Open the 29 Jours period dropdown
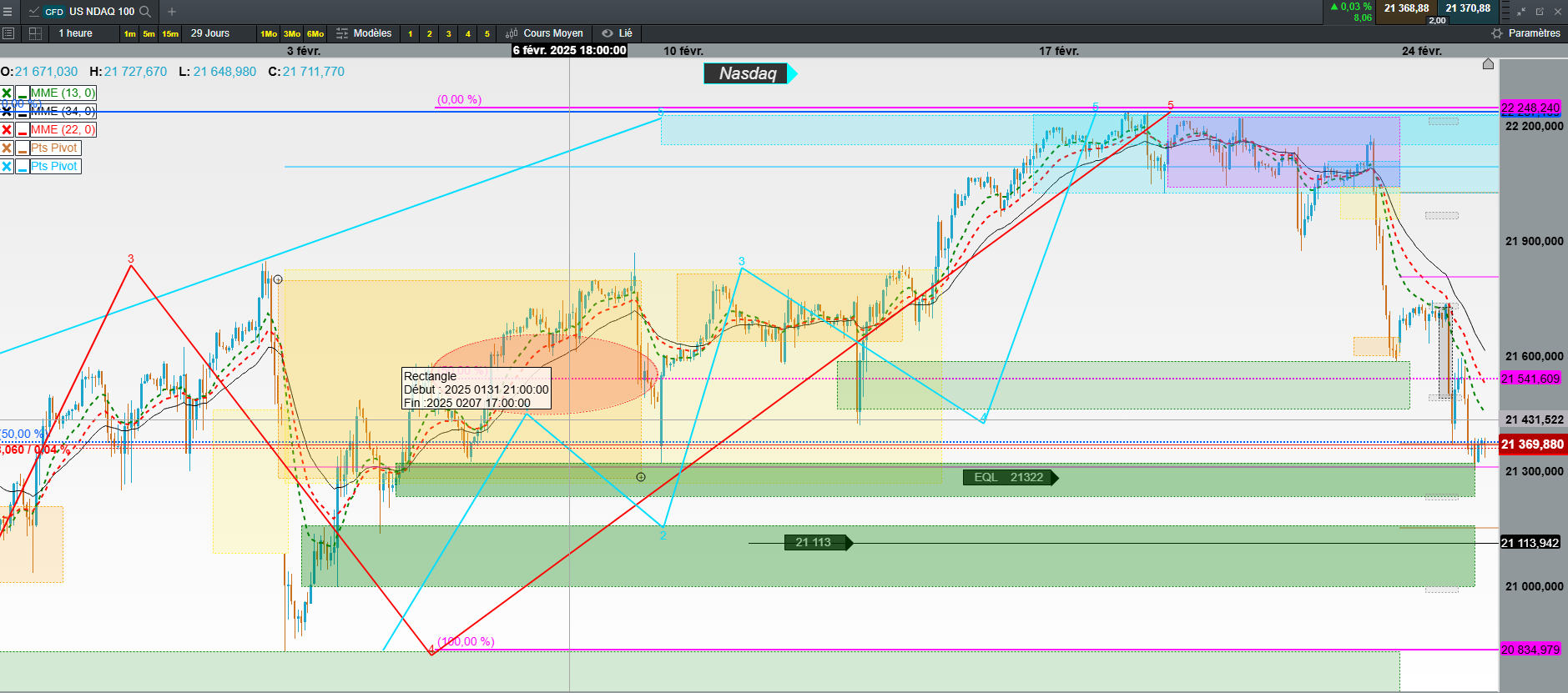 (x=210, y=33)
